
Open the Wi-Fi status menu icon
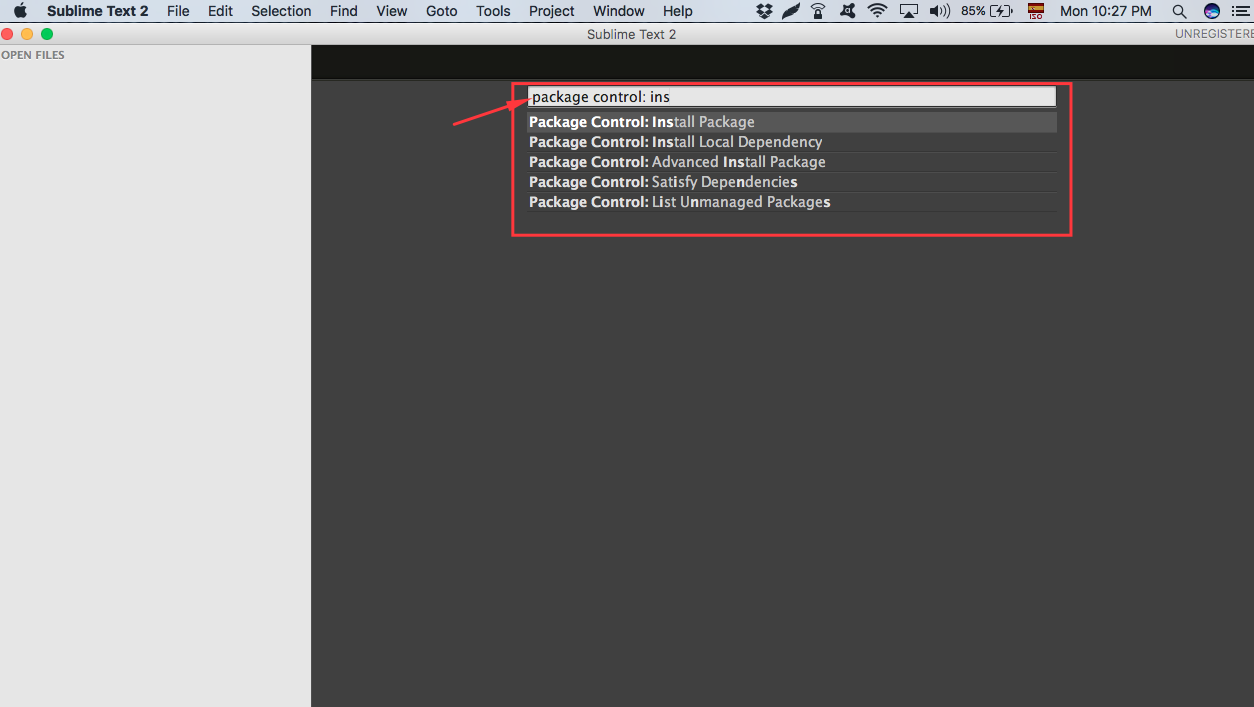click(x=877, y=11)
